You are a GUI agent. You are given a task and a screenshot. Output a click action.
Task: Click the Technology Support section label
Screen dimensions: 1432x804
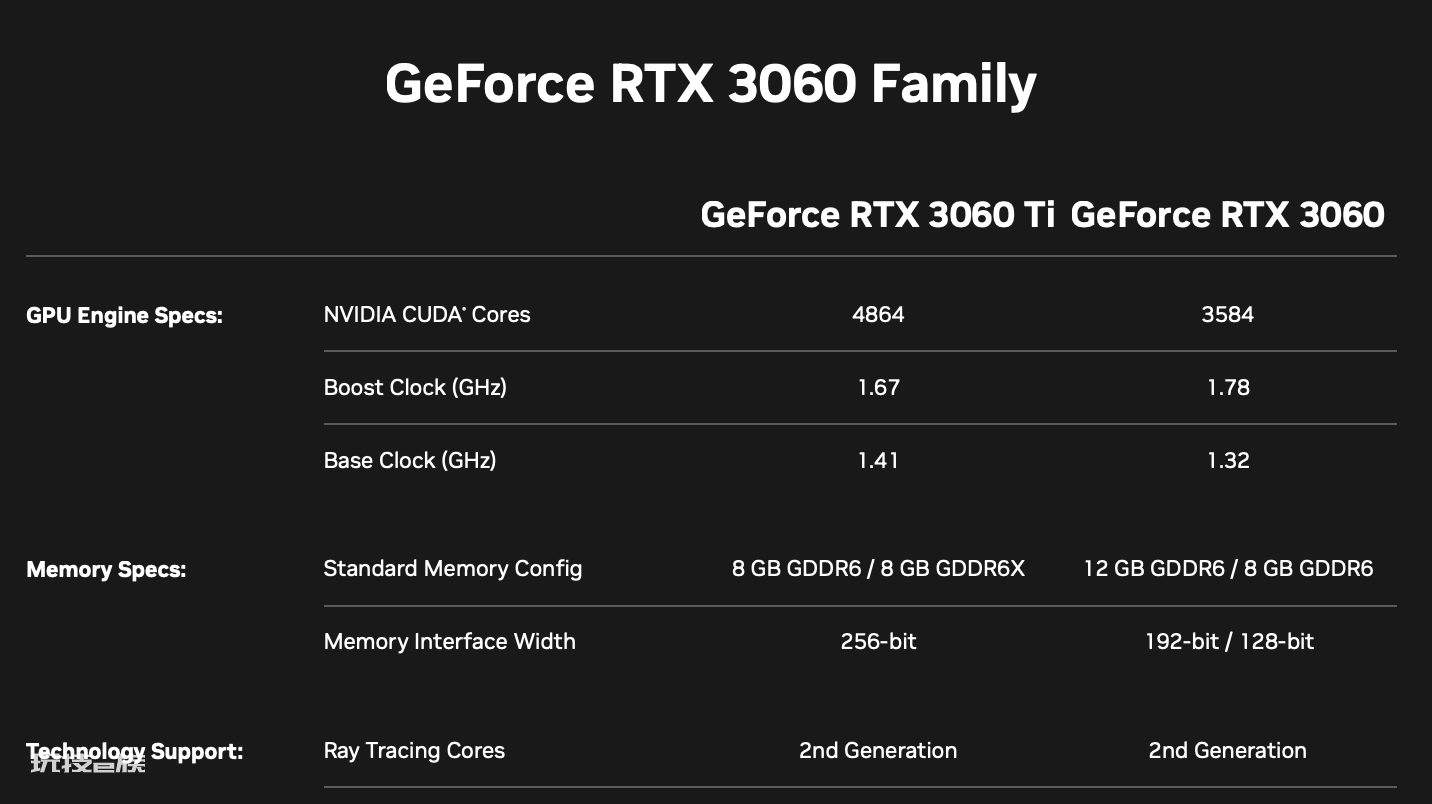[134, 751]
